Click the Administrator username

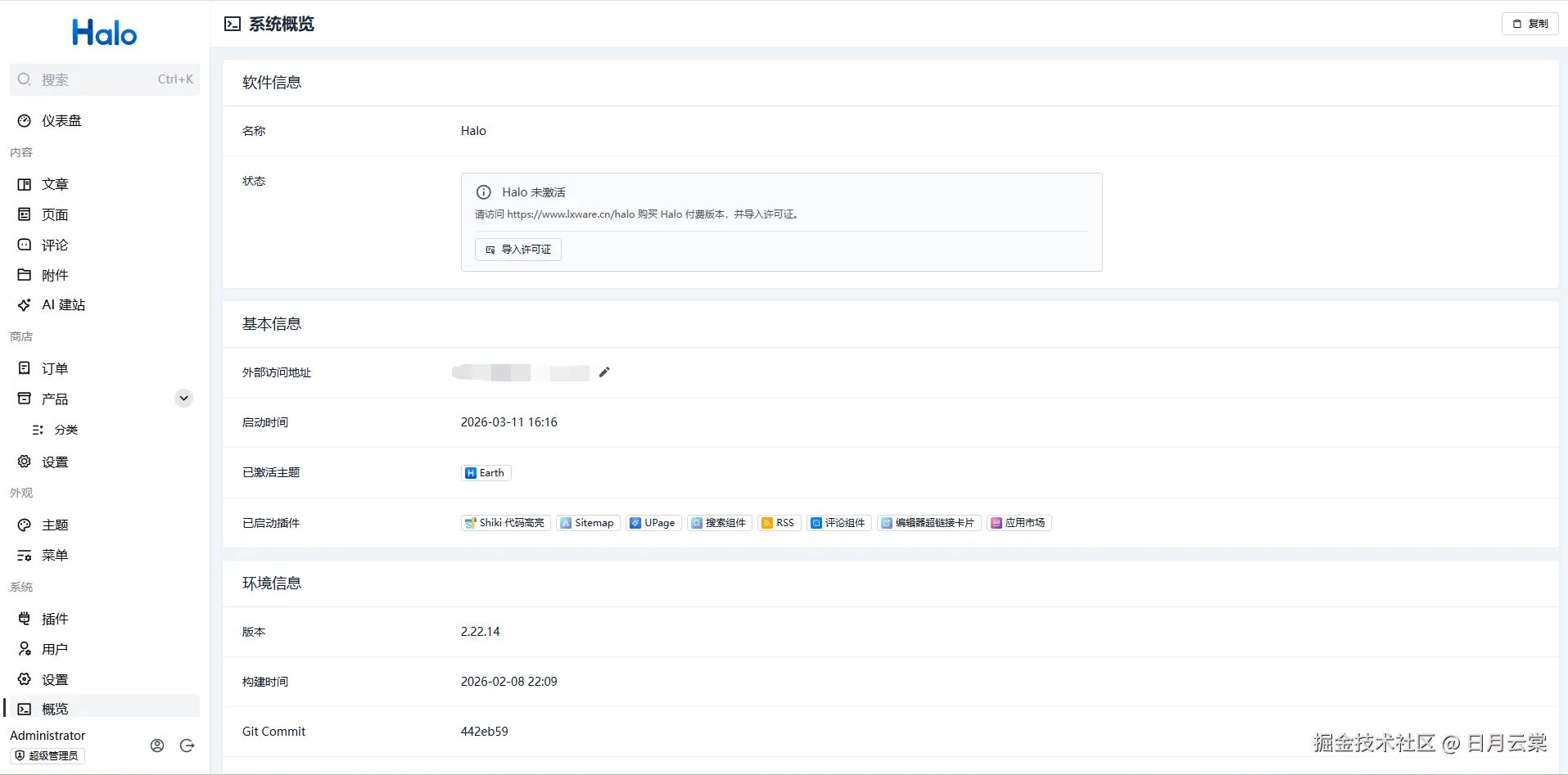(47, 736)
